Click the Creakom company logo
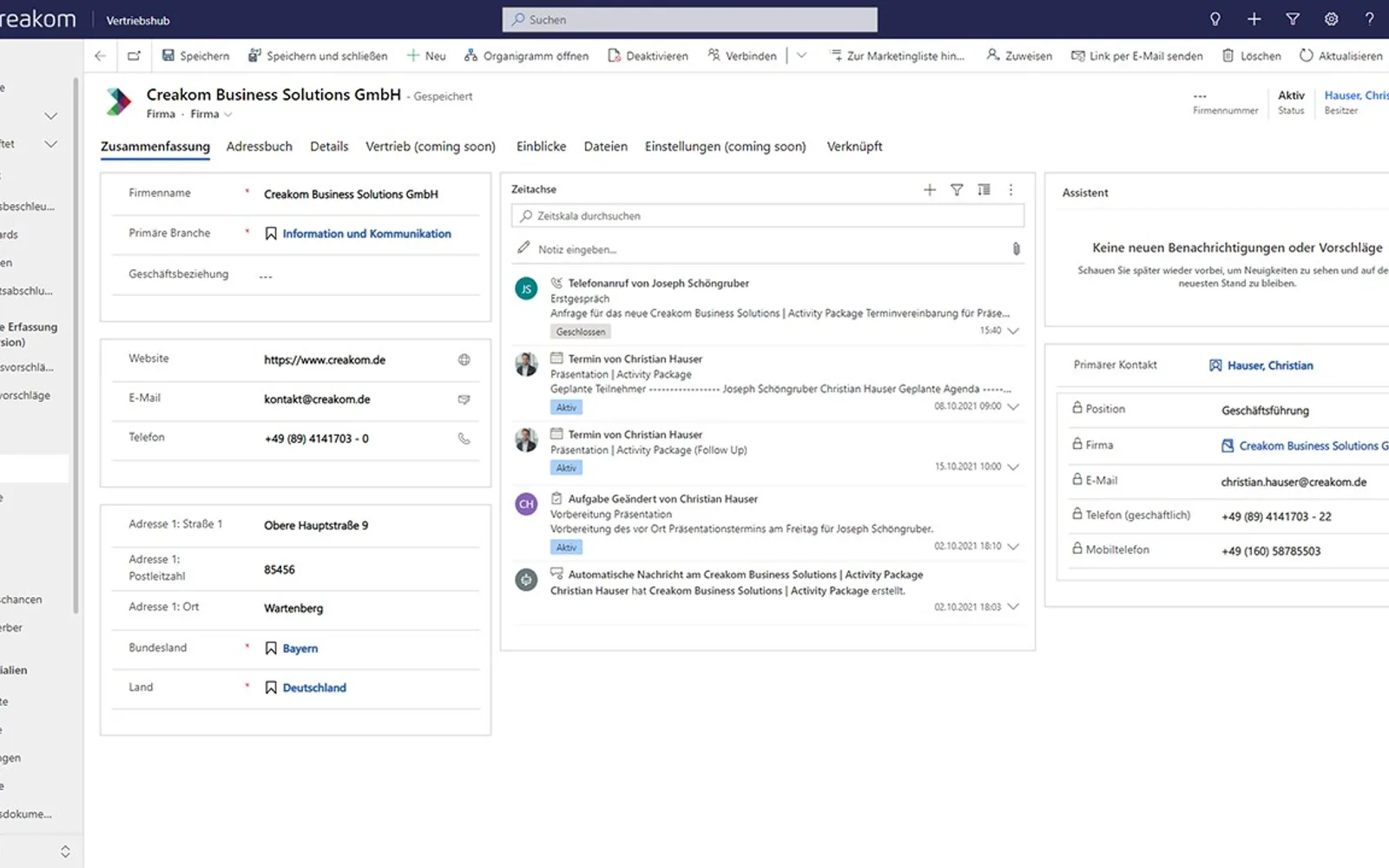The height and width of the screenshot is (868, 1389). click(118, 102)
